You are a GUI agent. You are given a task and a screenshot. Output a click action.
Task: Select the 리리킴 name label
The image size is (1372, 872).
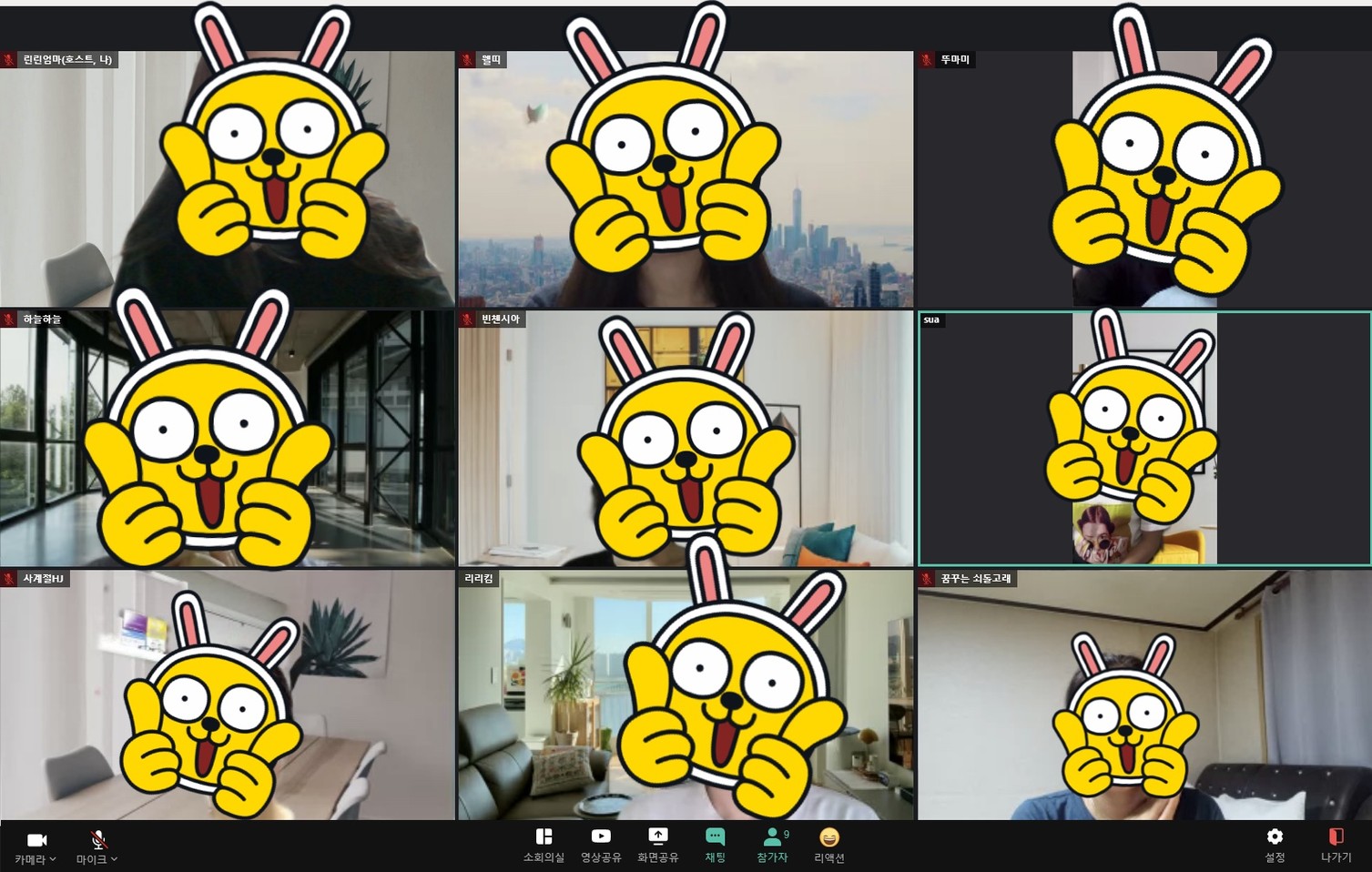pos(479,579)
